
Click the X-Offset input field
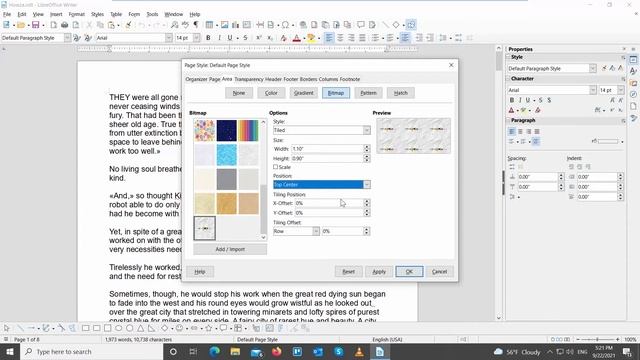tap(329, 203)
